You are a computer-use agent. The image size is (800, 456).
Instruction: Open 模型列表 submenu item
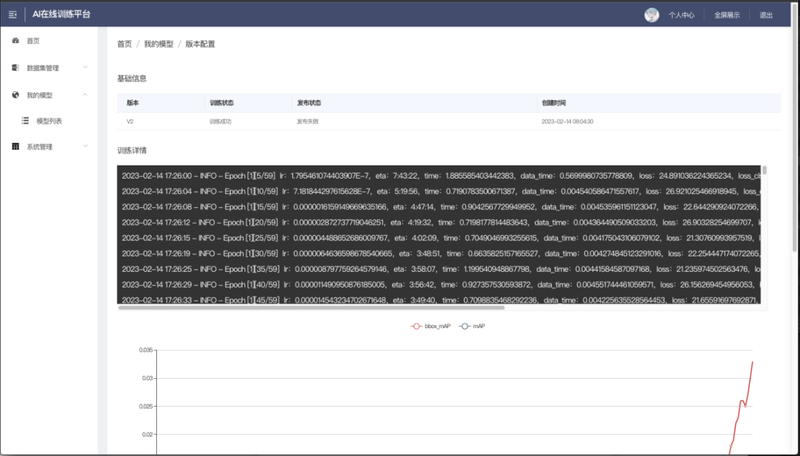[49, 121]
